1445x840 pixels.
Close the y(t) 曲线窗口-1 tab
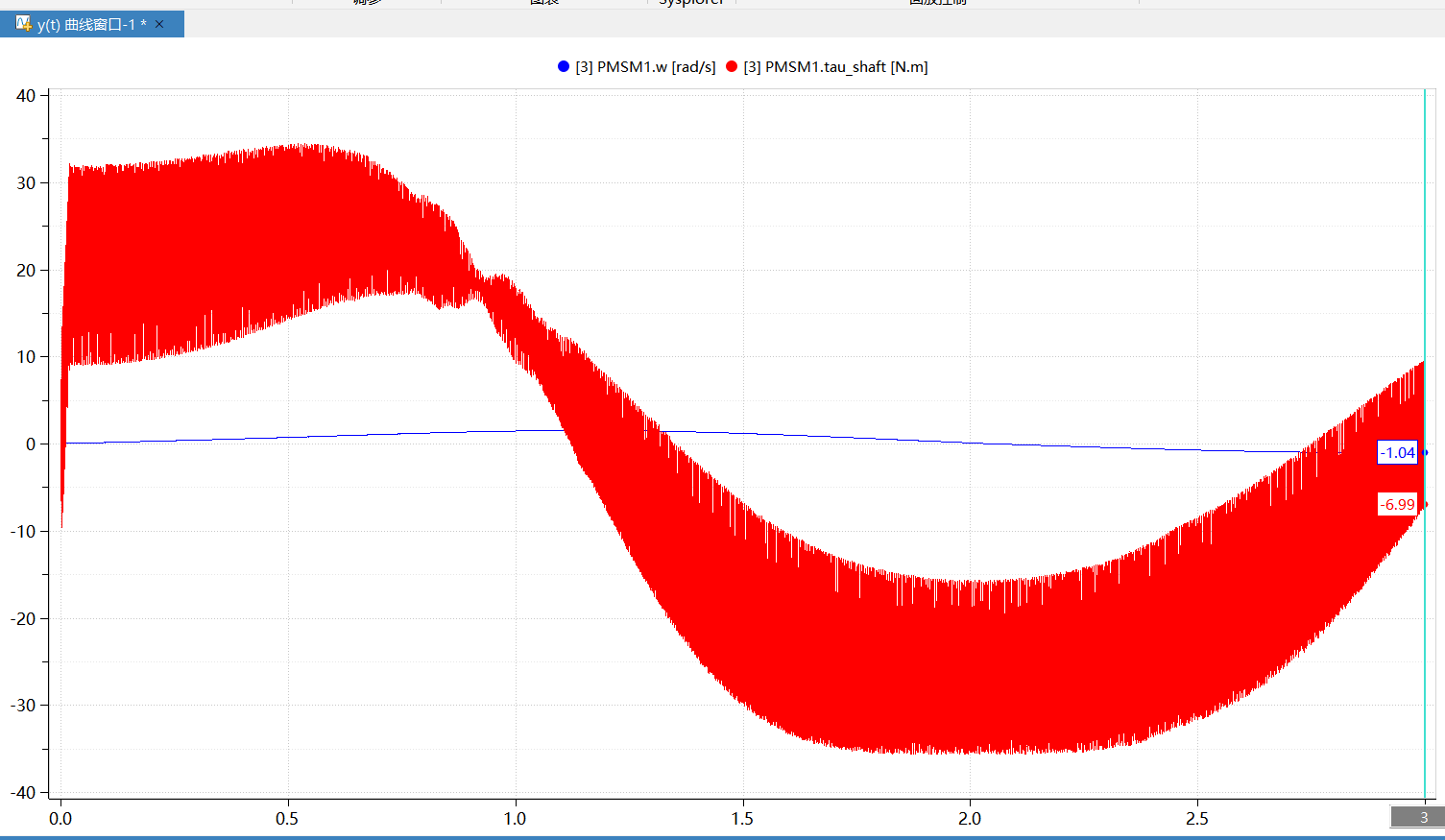tap(159, 24)
